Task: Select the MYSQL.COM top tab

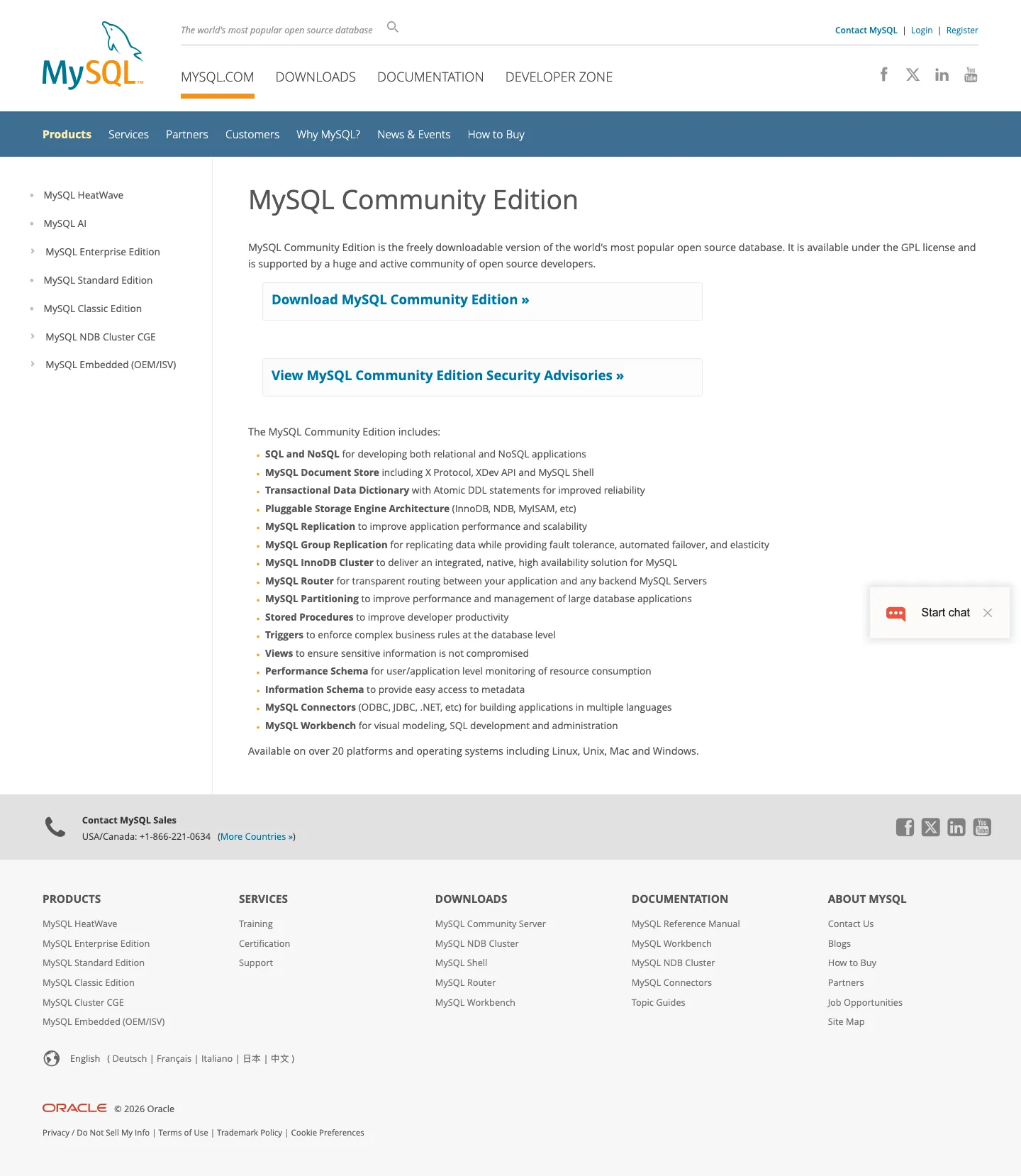Action: point(218,77)
